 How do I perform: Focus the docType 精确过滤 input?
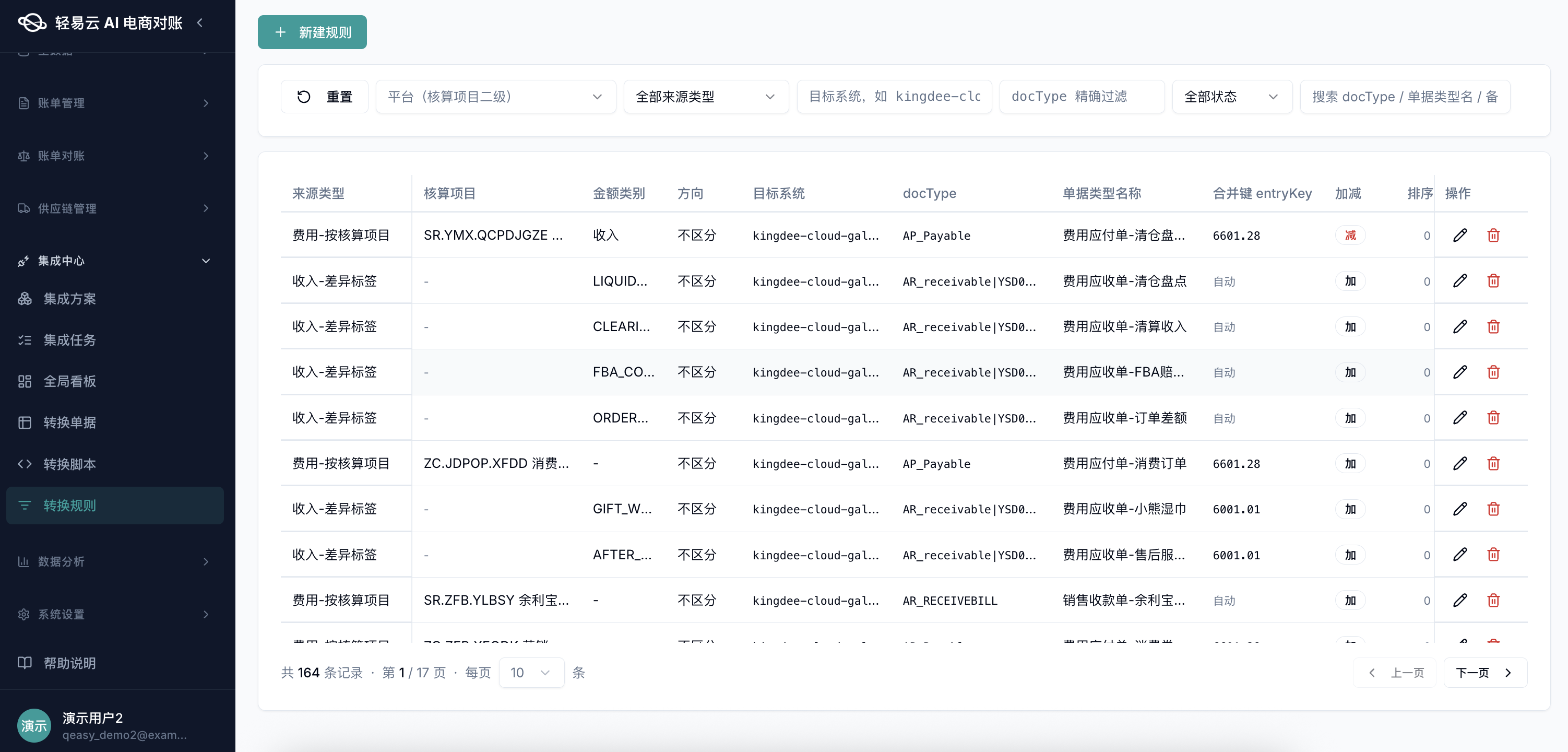(x=1082, y=97)
